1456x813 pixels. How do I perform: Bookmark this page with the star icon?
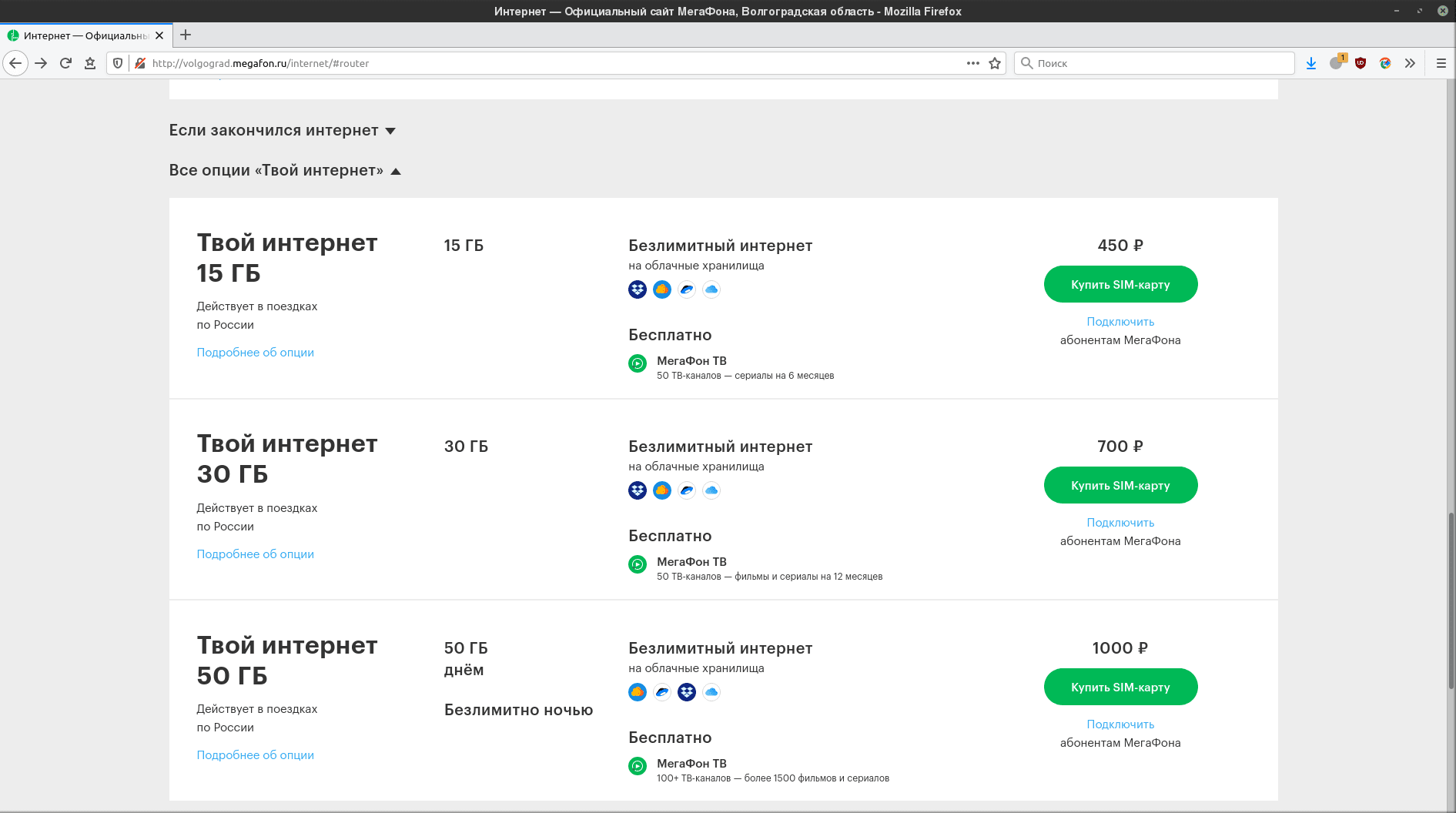995,63
